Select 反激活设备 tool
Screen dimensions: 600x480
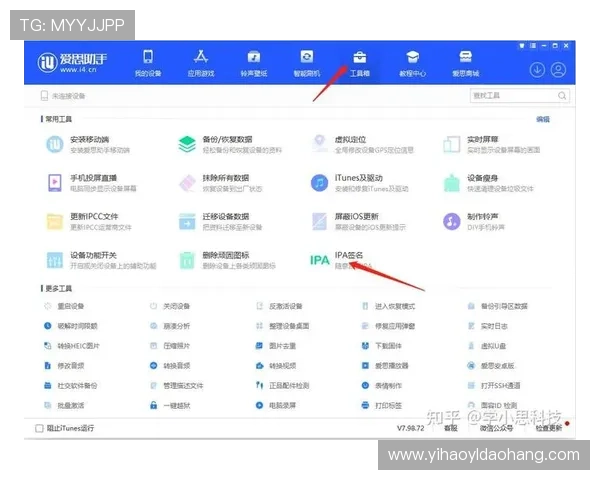click(279, 306)
